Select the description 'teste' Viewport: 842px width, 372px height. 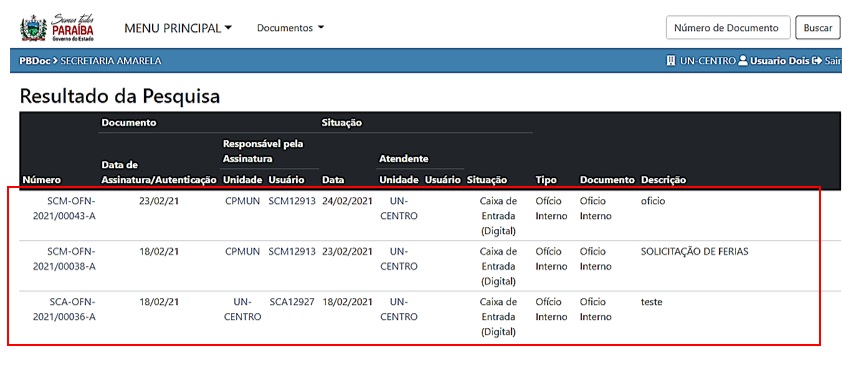coord(651,302)
